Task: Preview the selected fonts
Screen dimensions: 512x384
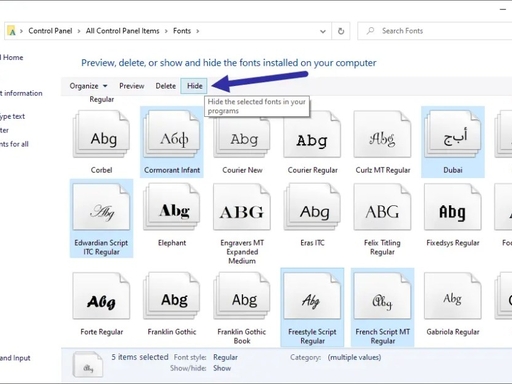Action: pyautogui.click(x=132, y=86)
